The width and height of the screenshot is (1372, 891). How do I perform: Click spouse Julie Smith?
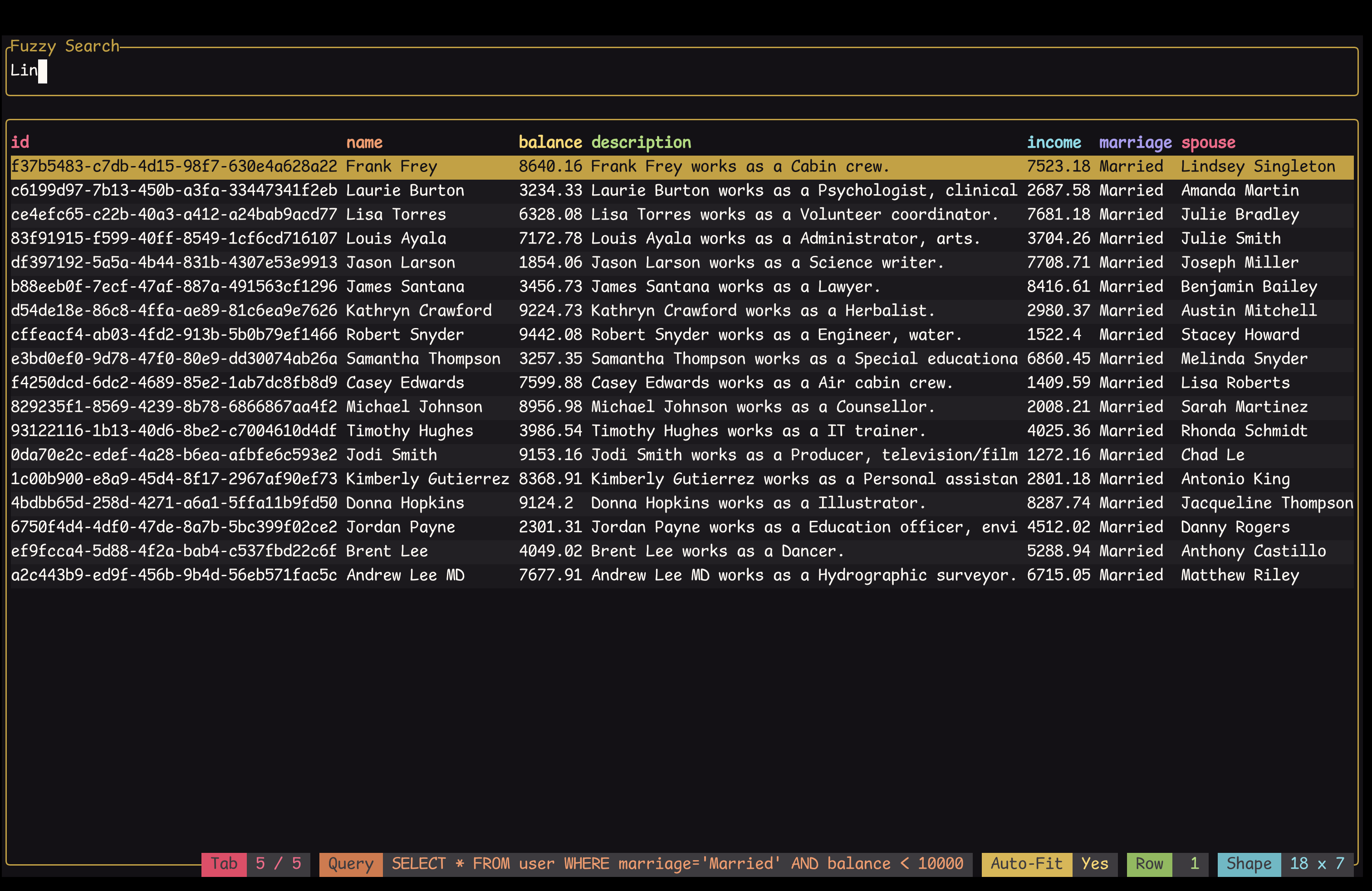(x=1231, y=239)
